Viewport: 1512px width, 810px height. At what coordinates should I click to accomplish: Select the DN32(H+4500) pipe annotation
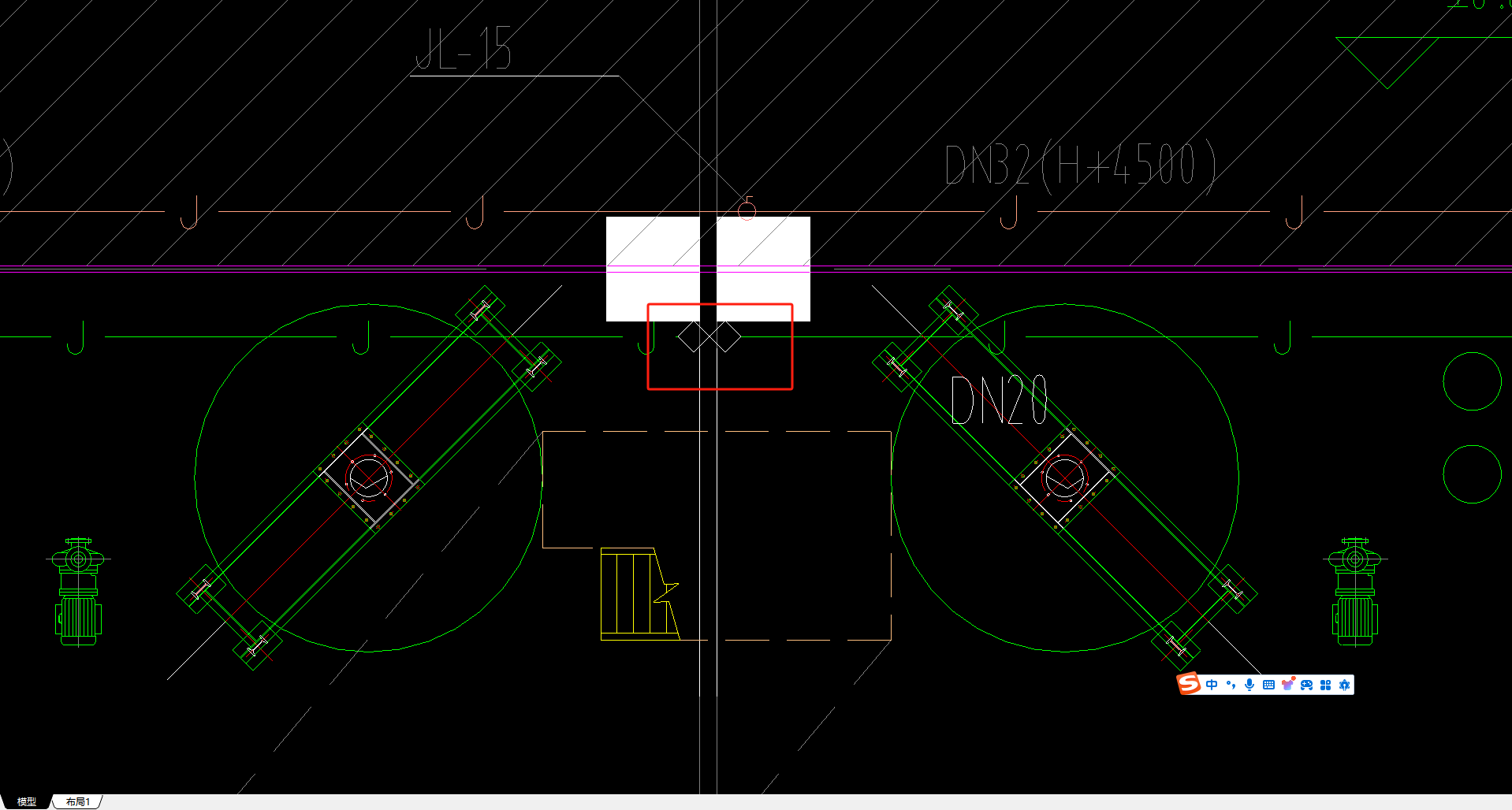pyautogui.click(x=1080, y=165)
